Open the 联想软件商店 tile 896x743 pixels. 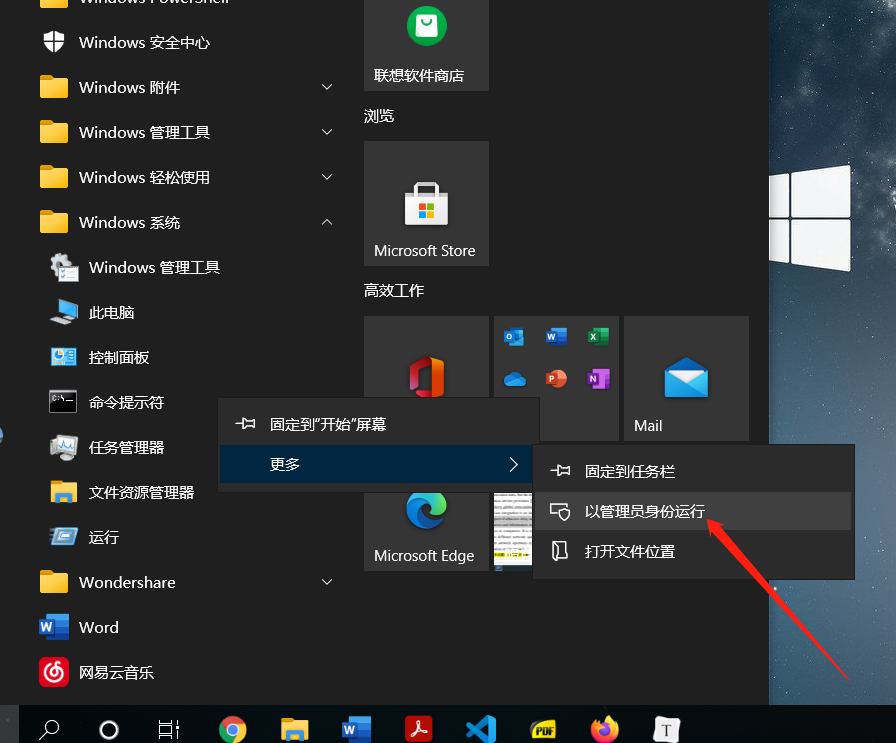426,45
